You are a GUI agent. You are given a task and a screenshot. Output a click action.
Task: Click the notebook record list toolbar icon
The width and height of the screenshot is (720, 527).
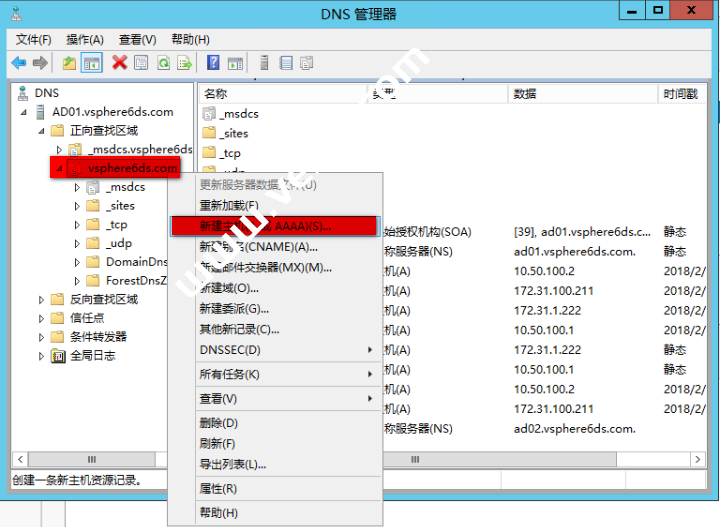(286, 63)
